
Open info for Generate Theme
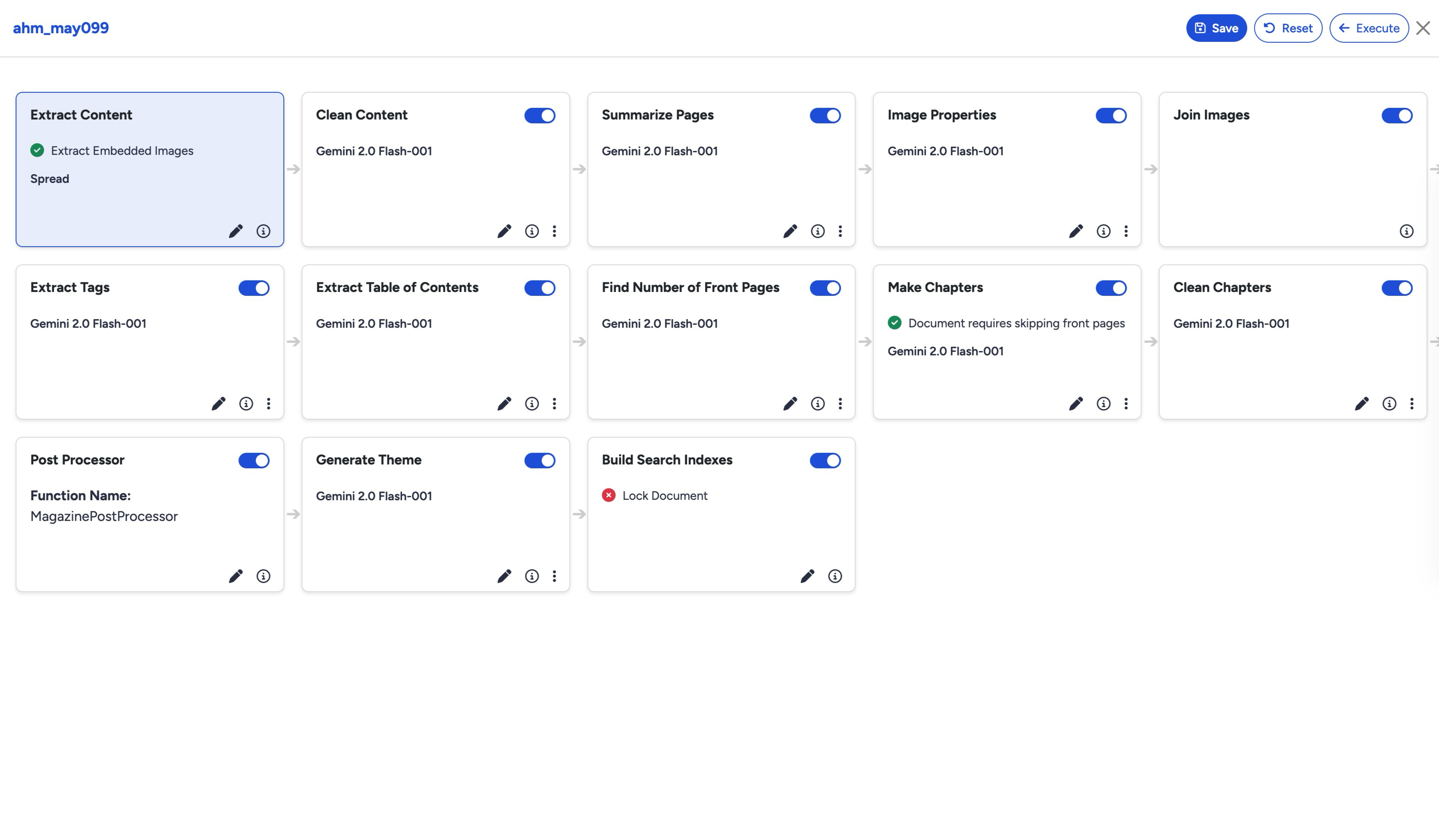point(532,576)
